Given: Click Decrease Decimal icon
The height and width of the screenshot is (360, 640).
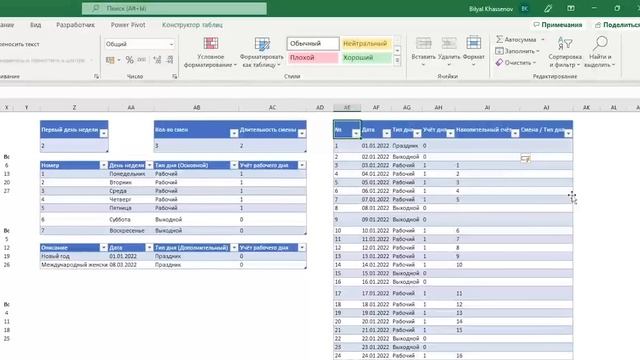Looking at the screenshot, I should pyautogui.click(x=170, y=60).
